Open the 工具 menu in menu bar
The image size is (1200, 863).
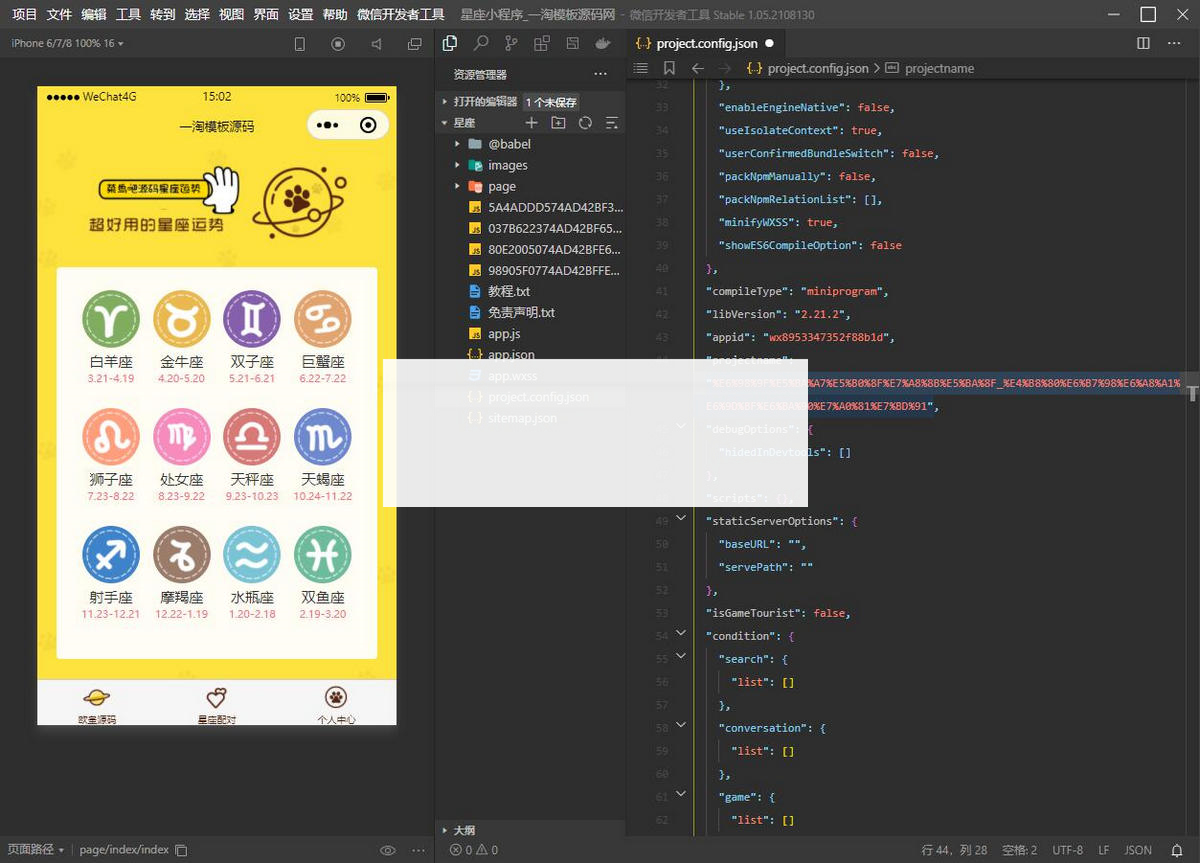click(128, 14)
